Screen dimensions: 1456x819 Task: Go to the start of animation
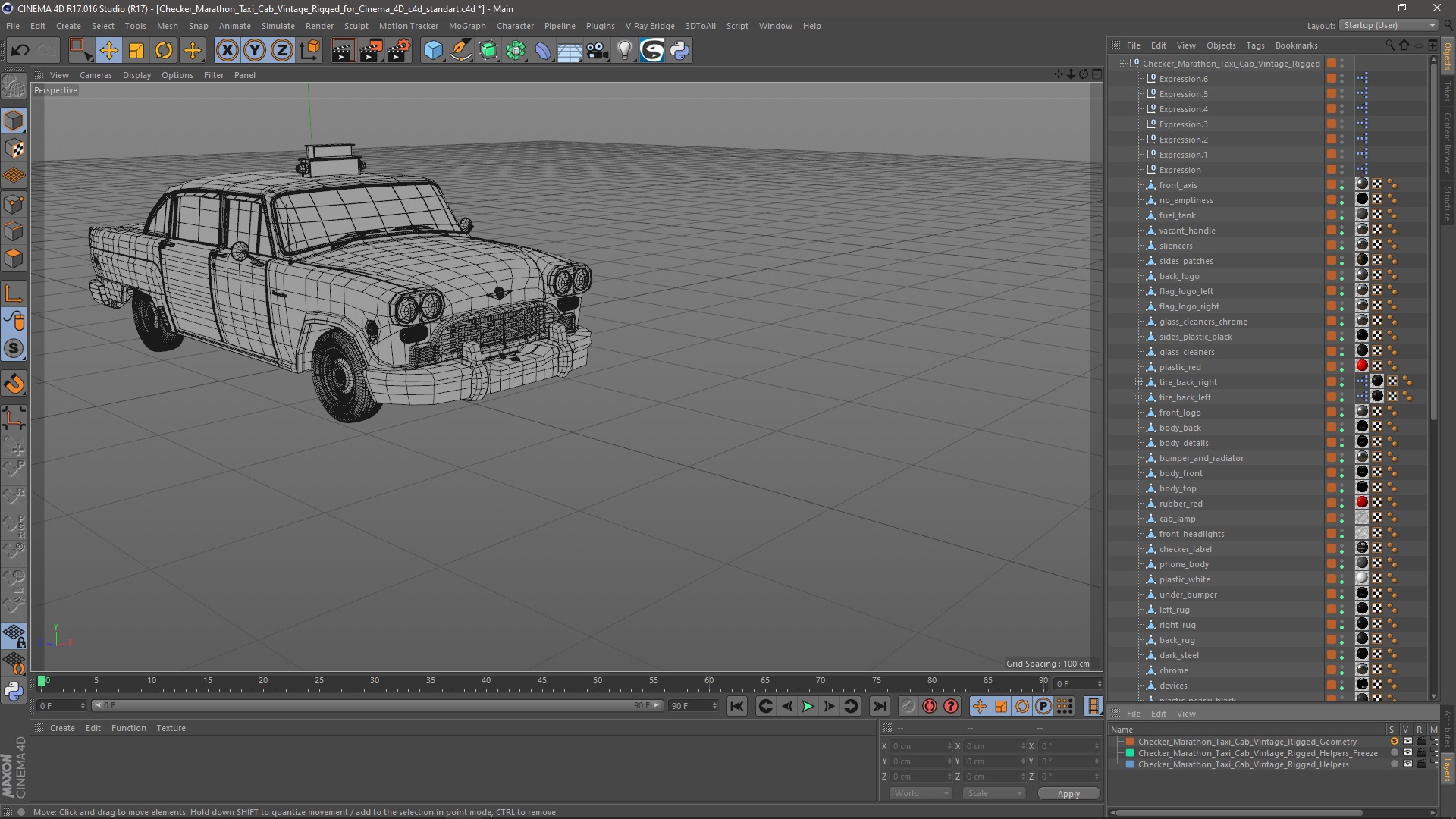pyautogui.click(x=737, y=706)
